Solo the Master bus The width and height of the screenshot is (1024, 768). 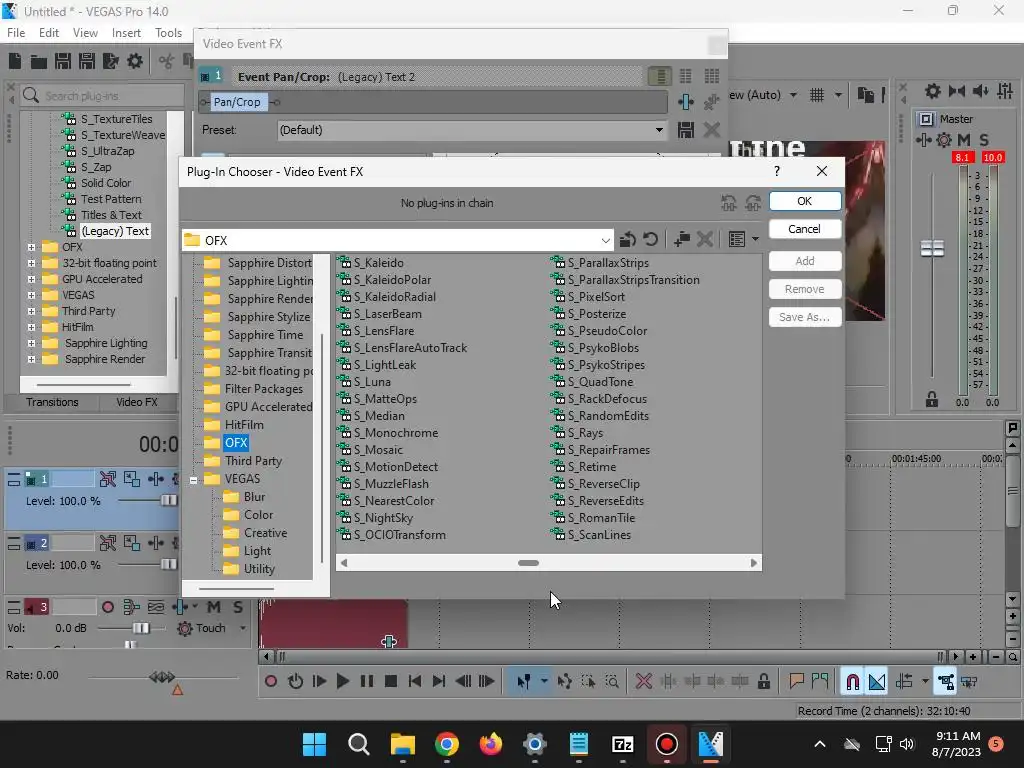(x=984, y=140)
